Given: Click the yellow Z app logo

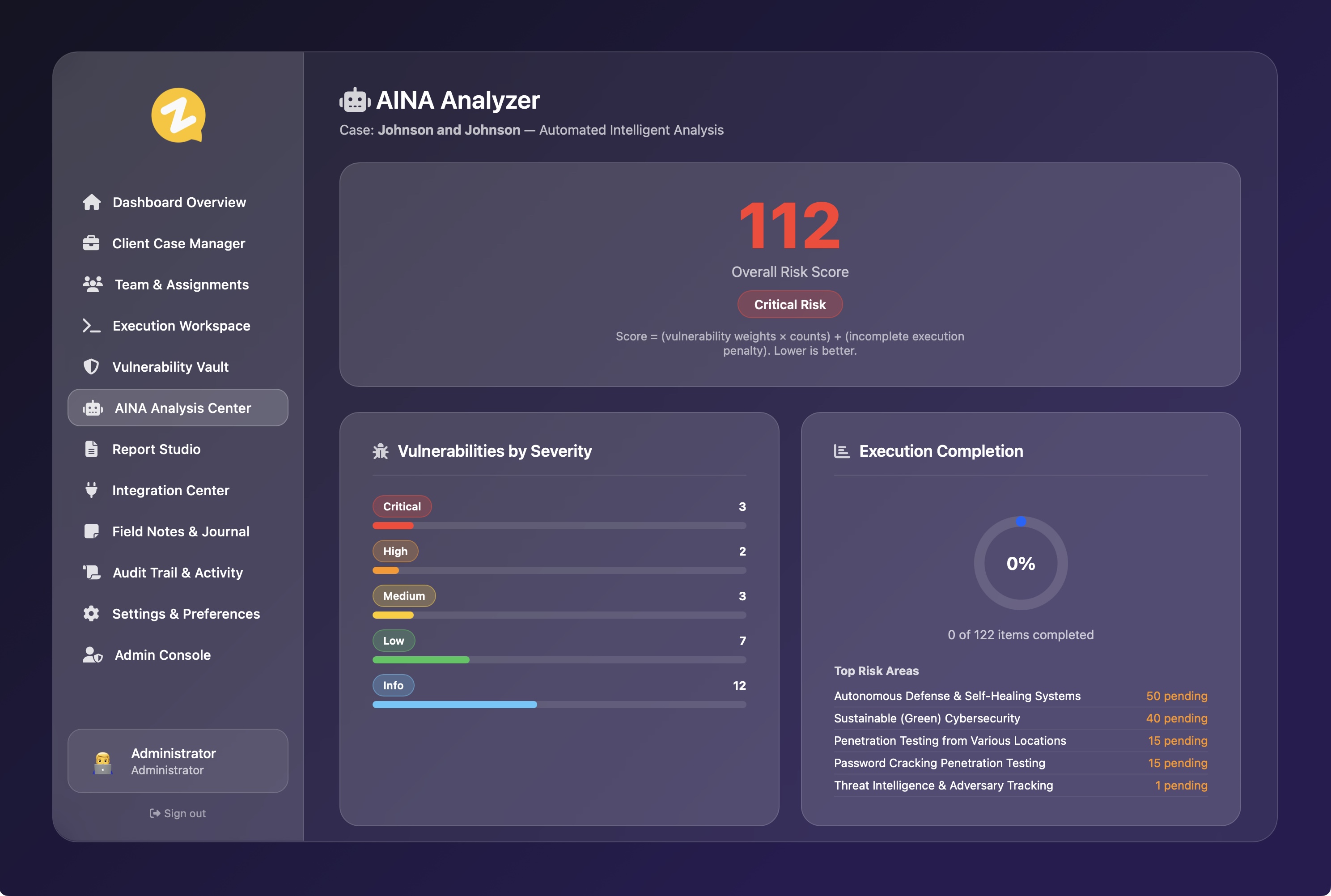Looking at the screenshot, I should point(178,115).
